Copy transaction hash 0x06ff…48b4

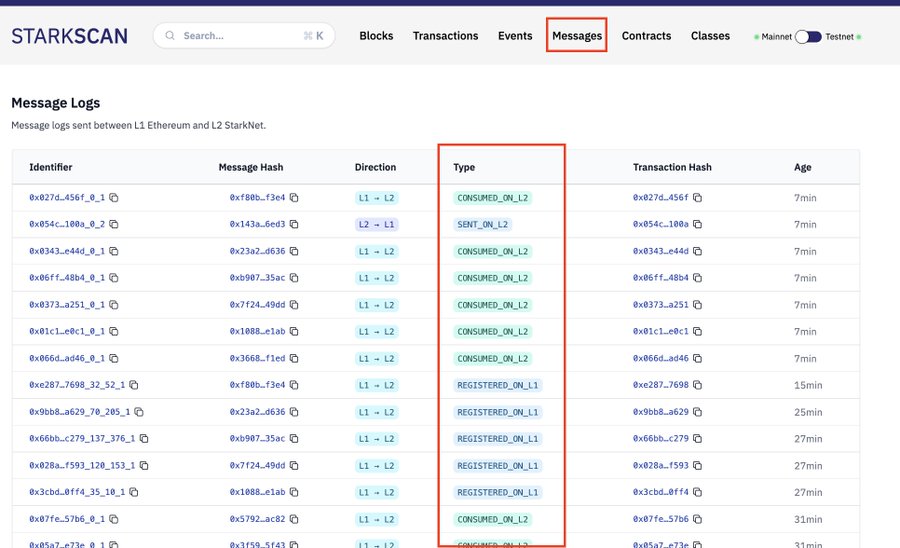pos(697,278)
